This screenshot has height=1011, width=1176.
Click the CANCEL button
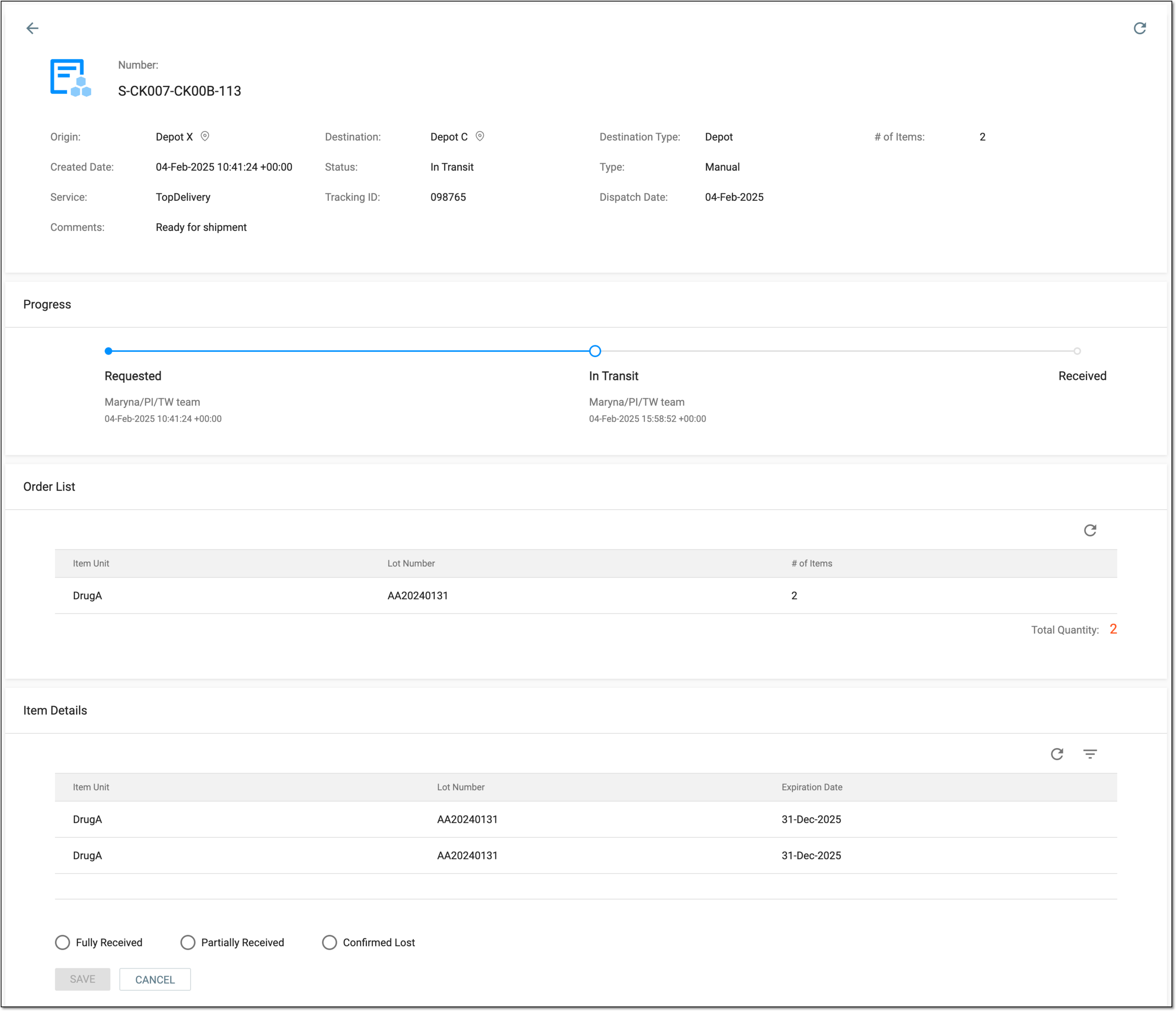coord(155,979)
